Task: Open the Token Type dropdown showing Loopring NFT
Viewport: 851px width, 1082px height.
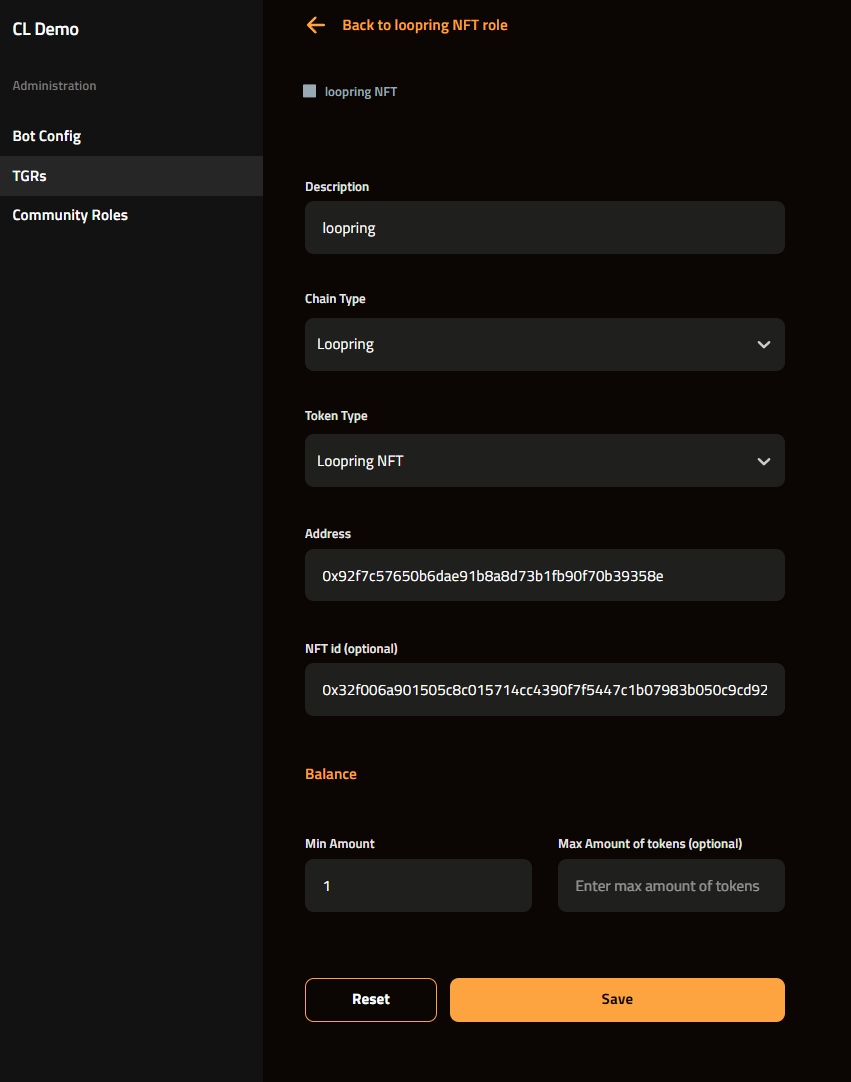Action: point(530,461)
